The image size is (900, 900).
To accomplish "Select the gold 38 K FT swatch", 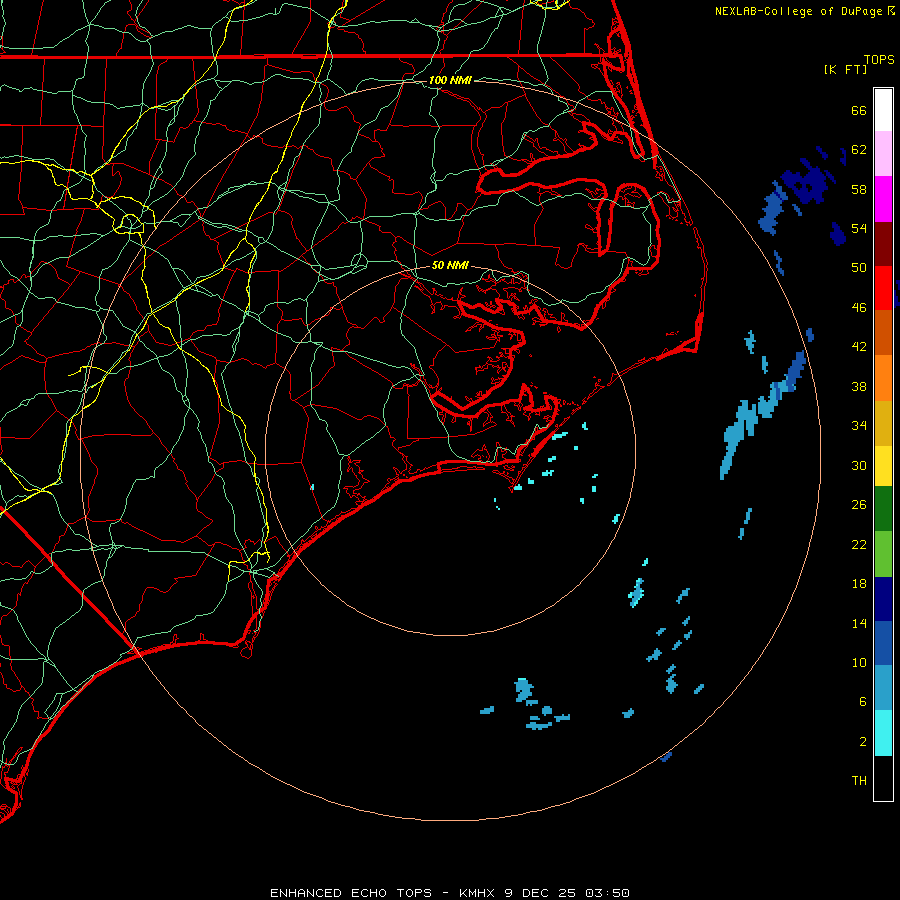I will (883, 423).
